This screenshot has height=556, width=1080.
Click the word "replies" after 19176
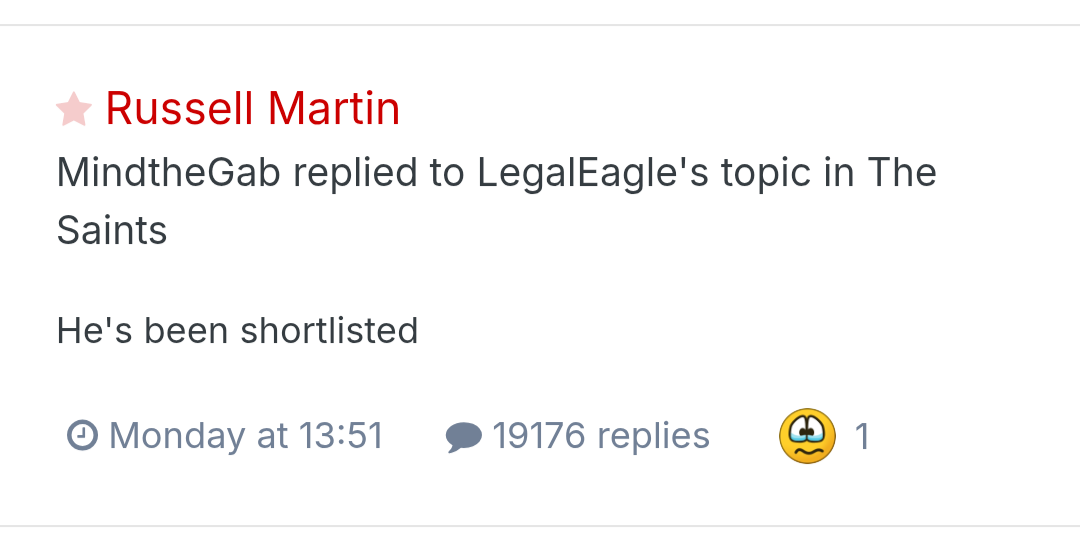(x=653, y=436)
